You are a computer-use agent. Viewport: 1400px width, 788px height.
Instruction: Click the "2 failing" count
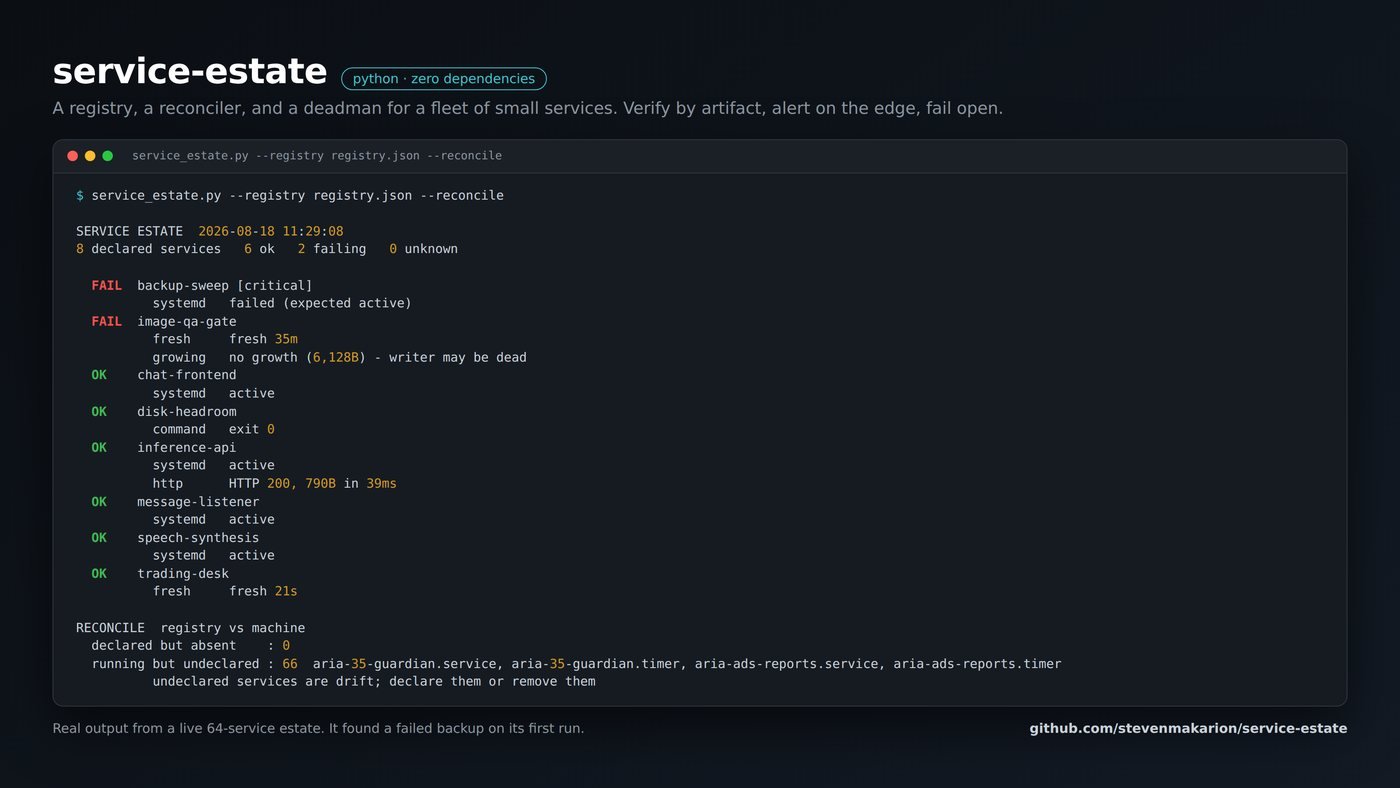click(x=332, y=249)
